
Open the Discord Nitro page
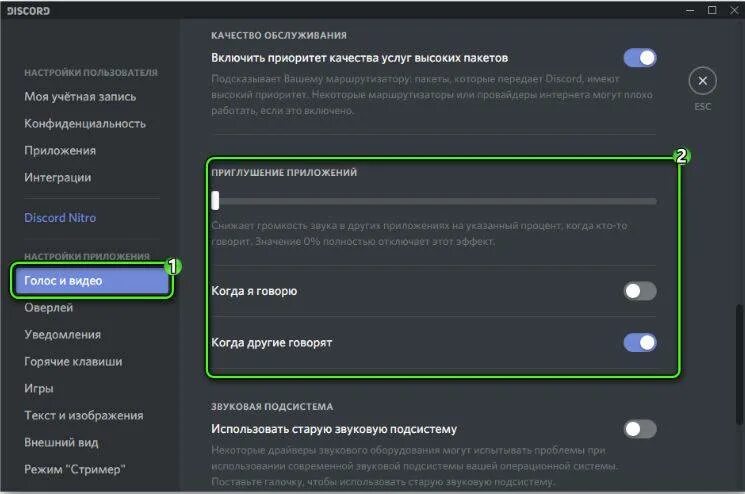coord(60,218)
